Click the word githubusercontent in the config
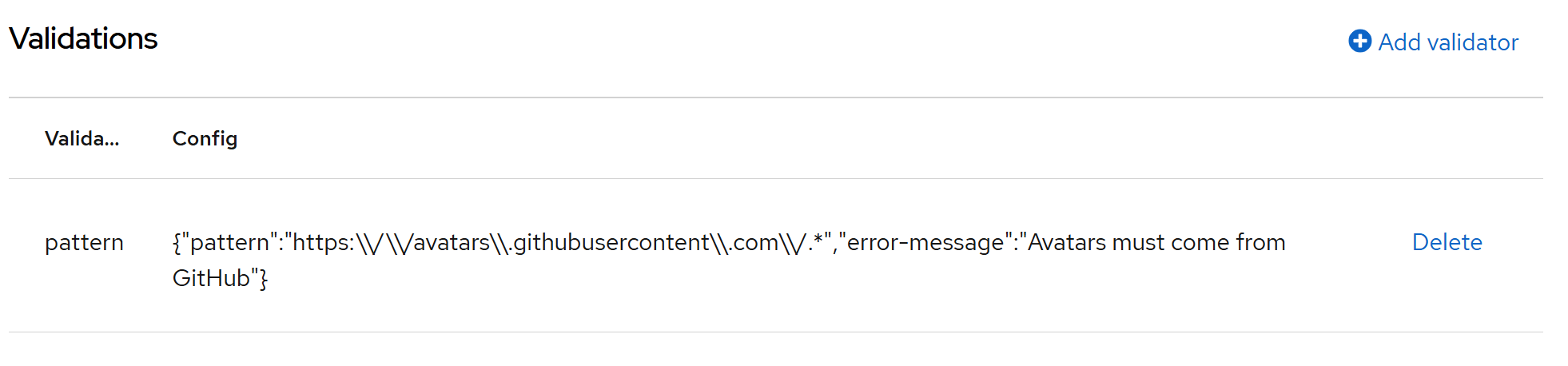 pos(611,242)
